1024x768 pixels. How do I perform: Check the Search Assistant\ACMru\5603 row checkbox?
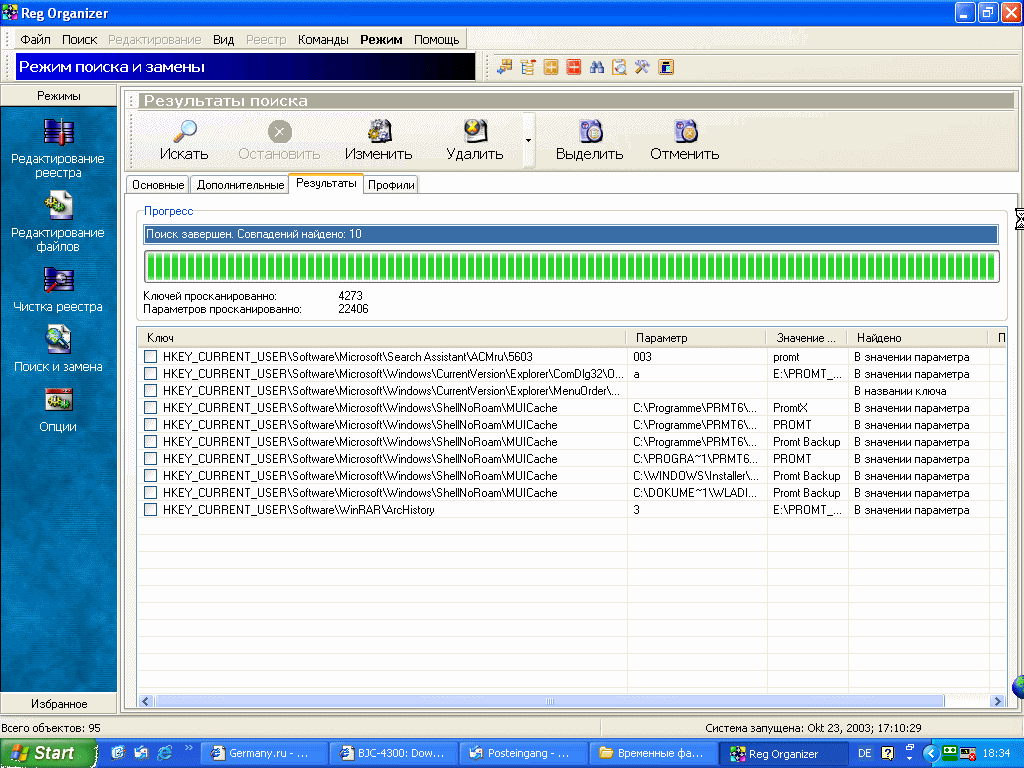(150, 357)
